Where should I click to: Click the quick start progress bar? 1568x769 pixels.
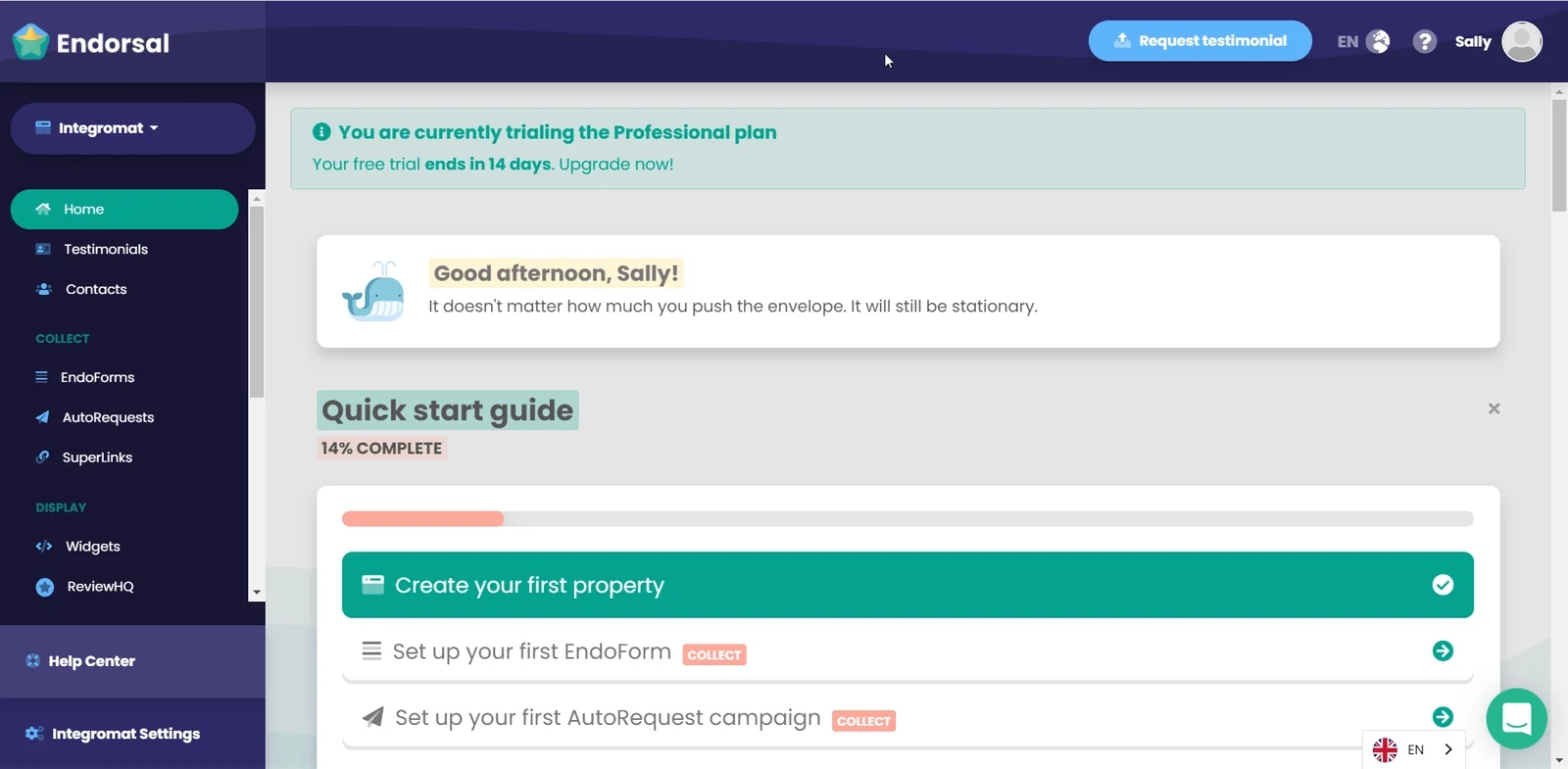(907, 518)
